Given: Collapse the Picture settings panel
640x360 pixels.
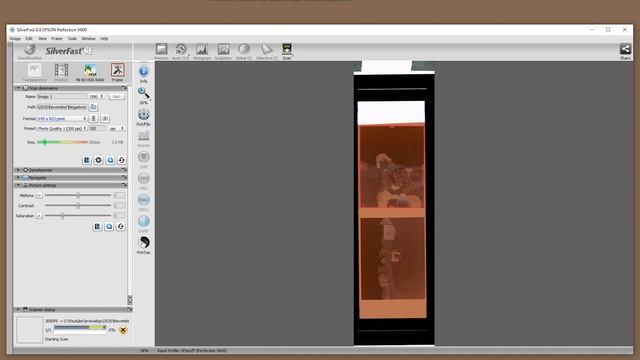Looking at the screenshot, I should click(18, 185).
